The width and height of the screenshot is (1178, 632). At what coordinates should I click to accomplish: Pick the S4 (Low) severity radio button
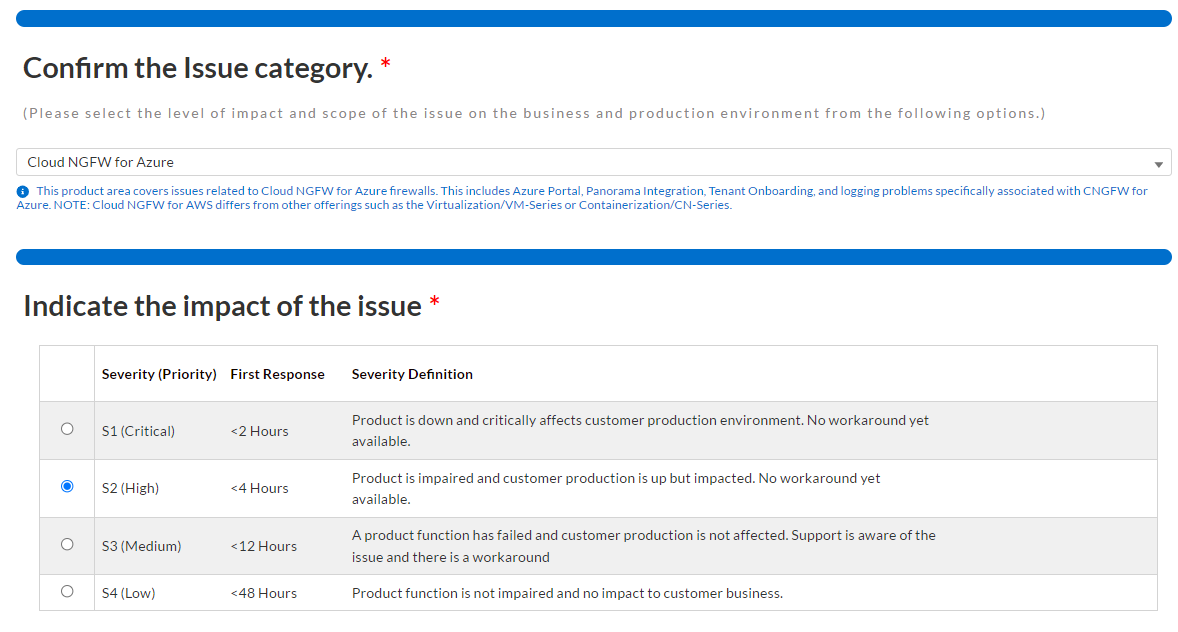pos(67,591)
